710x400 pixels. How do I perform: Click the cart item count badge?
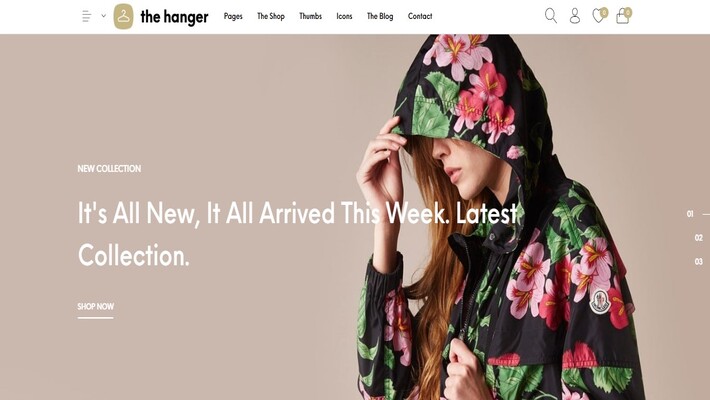(x=628, y=12)
